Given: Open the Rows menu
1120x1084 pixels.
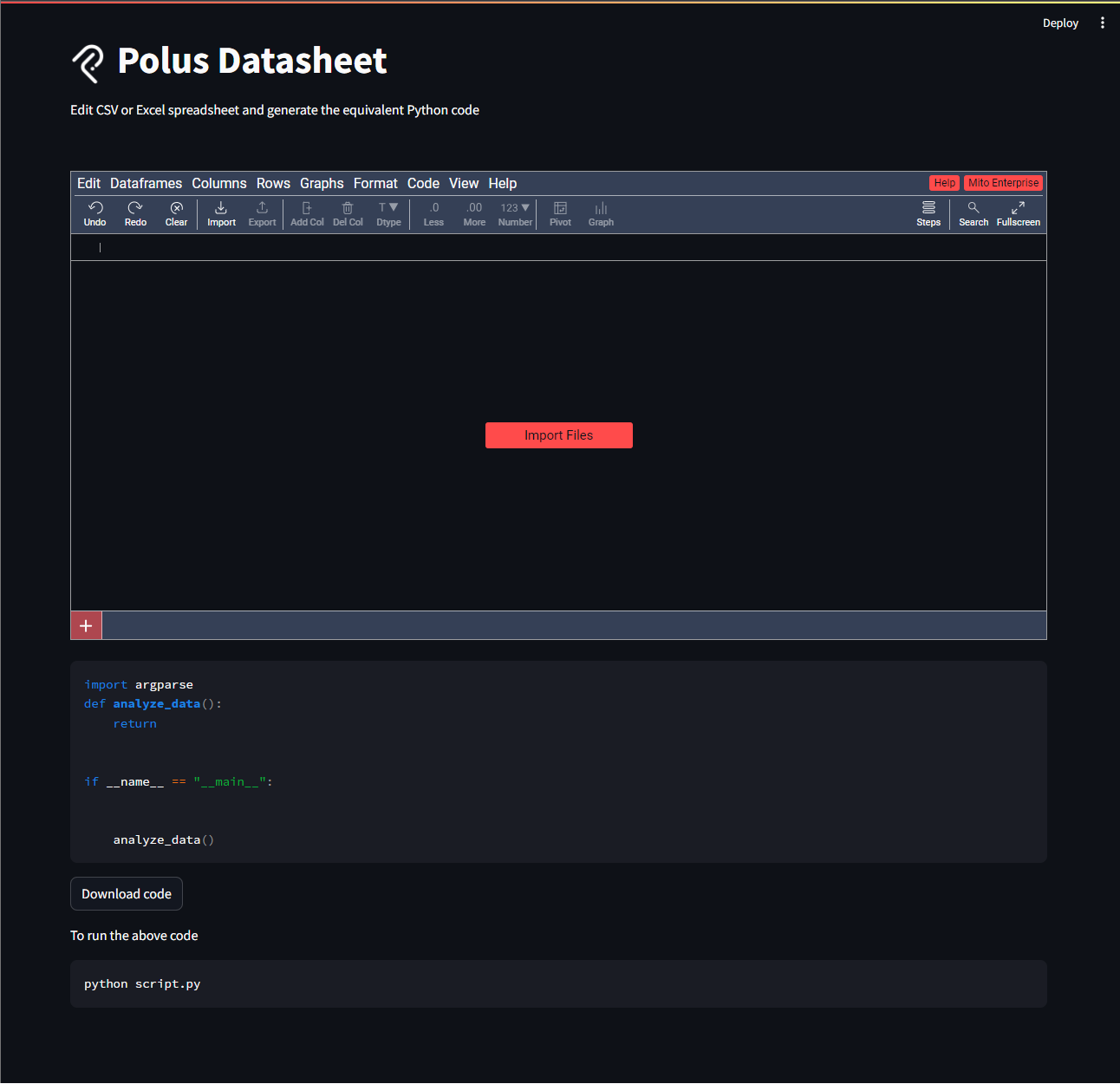Looking at the screenshot, I should [x=273, y=184].
